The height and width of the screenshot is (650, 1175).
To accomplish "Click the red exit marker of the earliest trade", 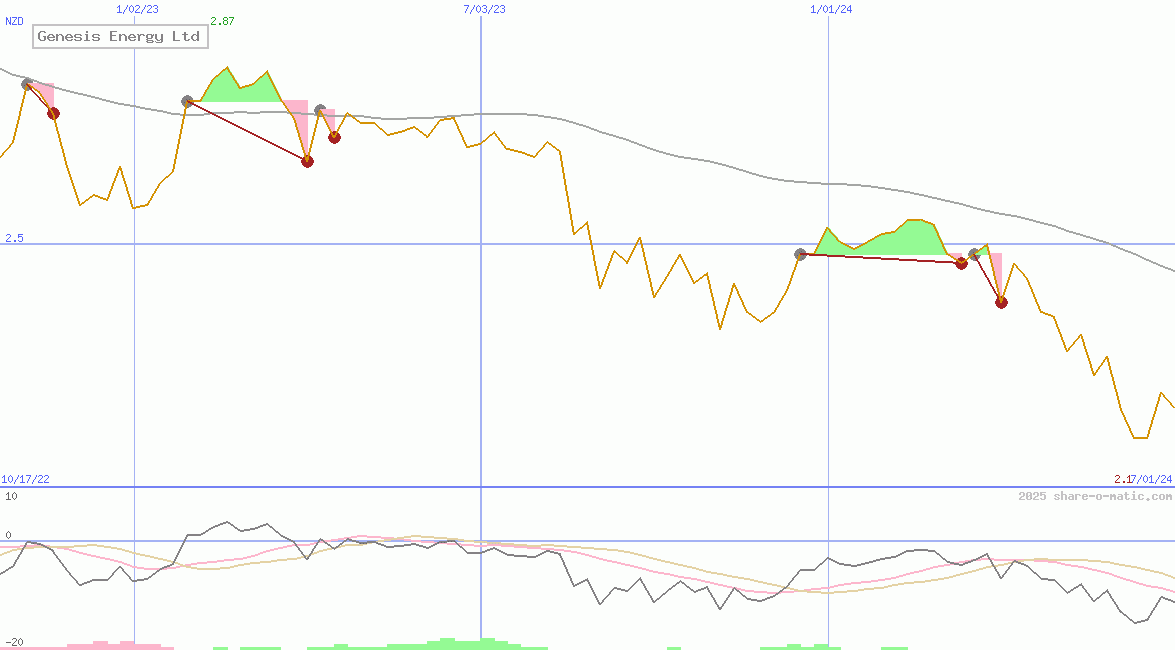I will click(54, 113).
